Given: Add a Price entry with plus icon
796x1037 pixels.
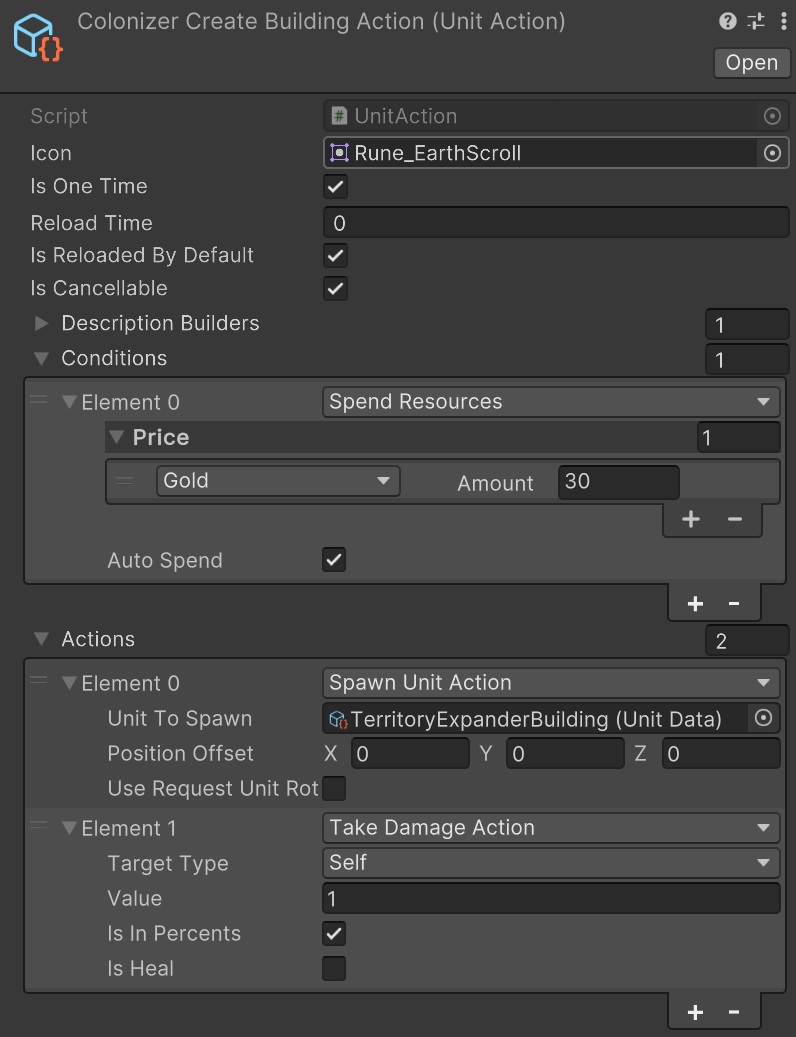Looking at the screenshot, I should 690,518.
